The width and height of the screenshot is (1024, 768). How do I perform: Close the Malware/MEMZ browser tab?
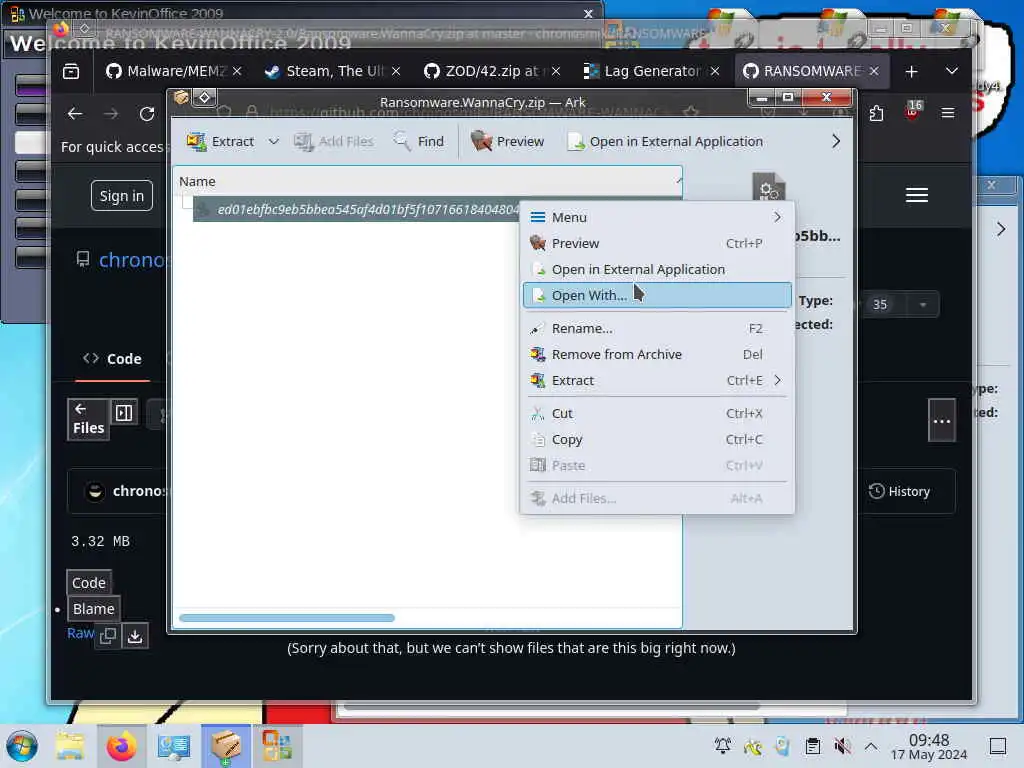237,71
